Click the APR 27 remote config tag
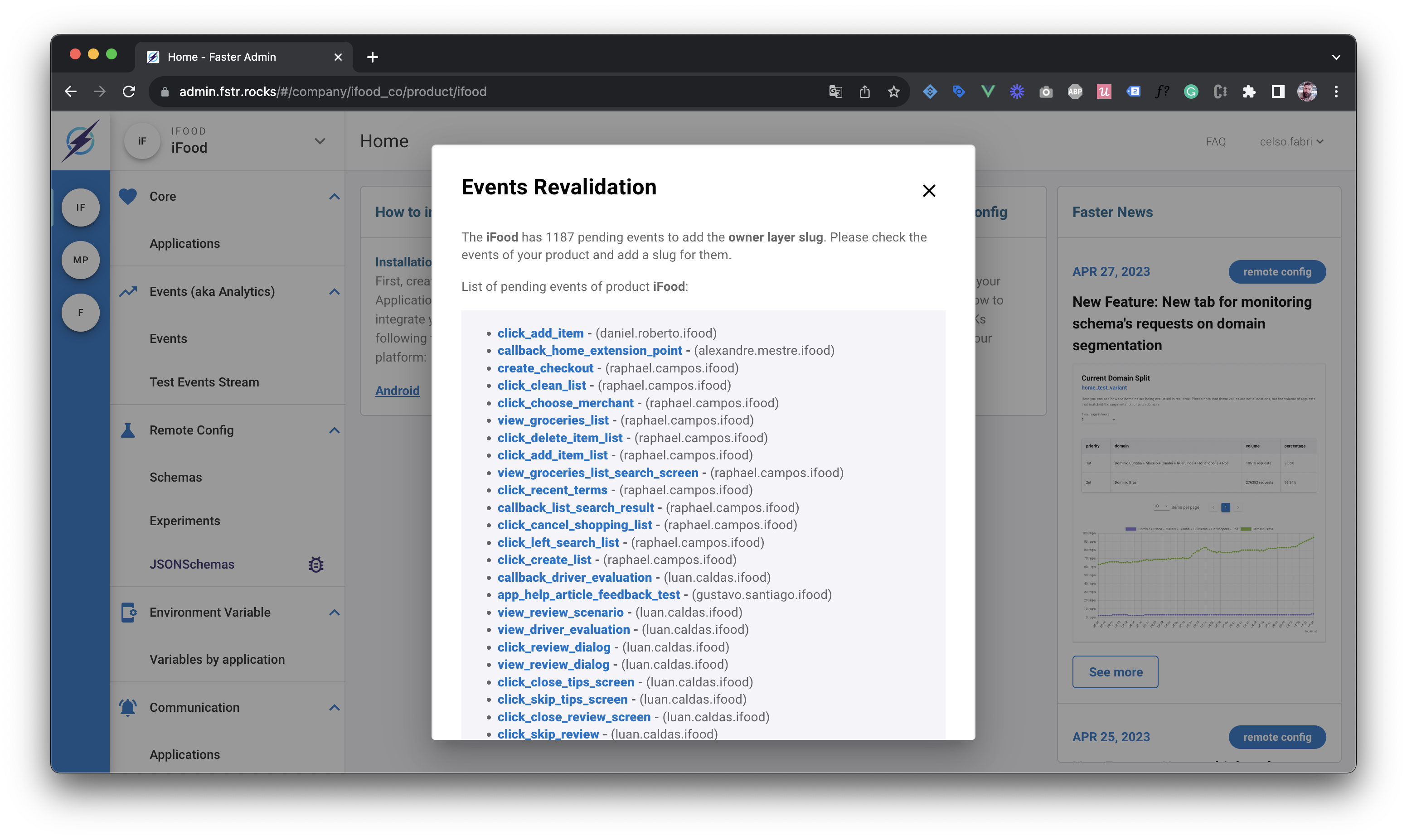 (x=1277, y=272)
